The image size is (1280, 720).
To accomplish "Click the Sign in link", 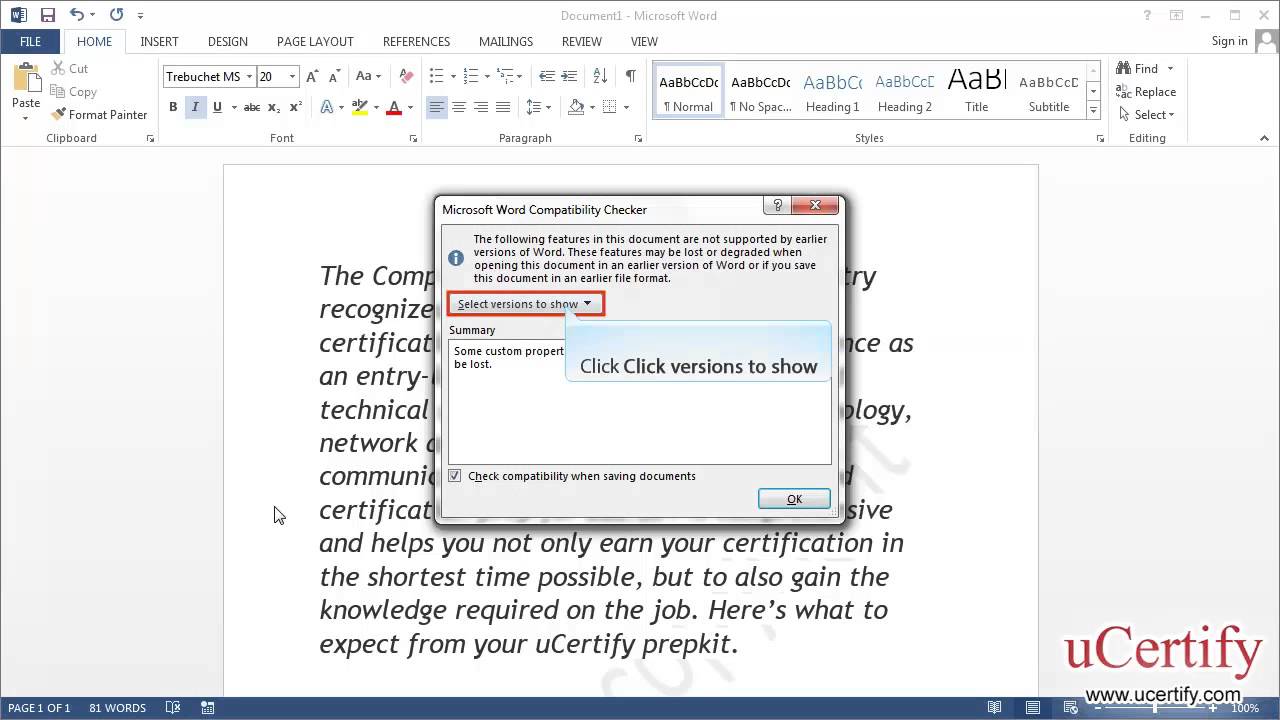I will pos(1229,41).
